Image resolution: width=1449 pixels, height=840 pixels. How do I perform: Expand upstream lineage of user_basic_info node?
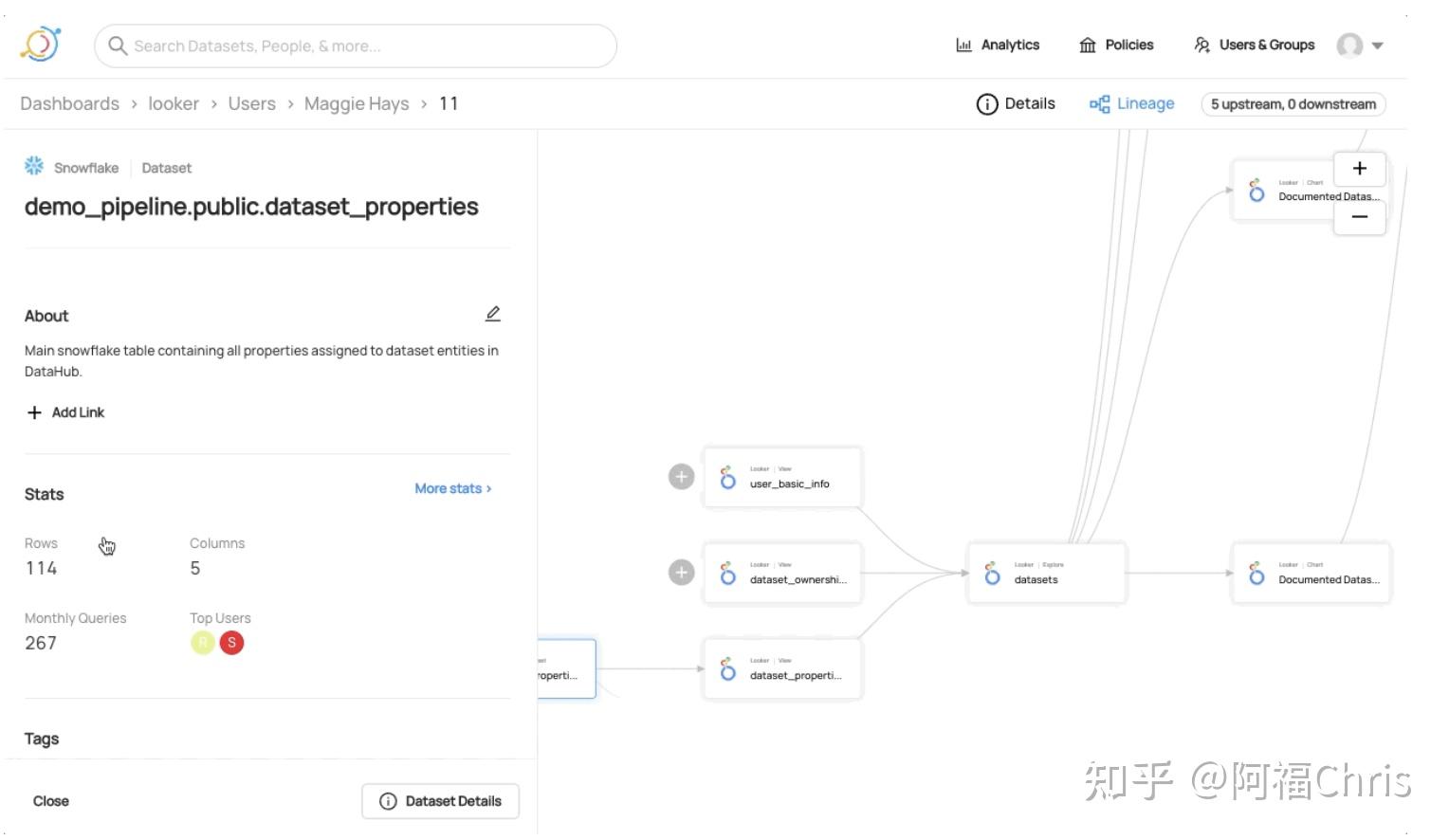point(681,477)
